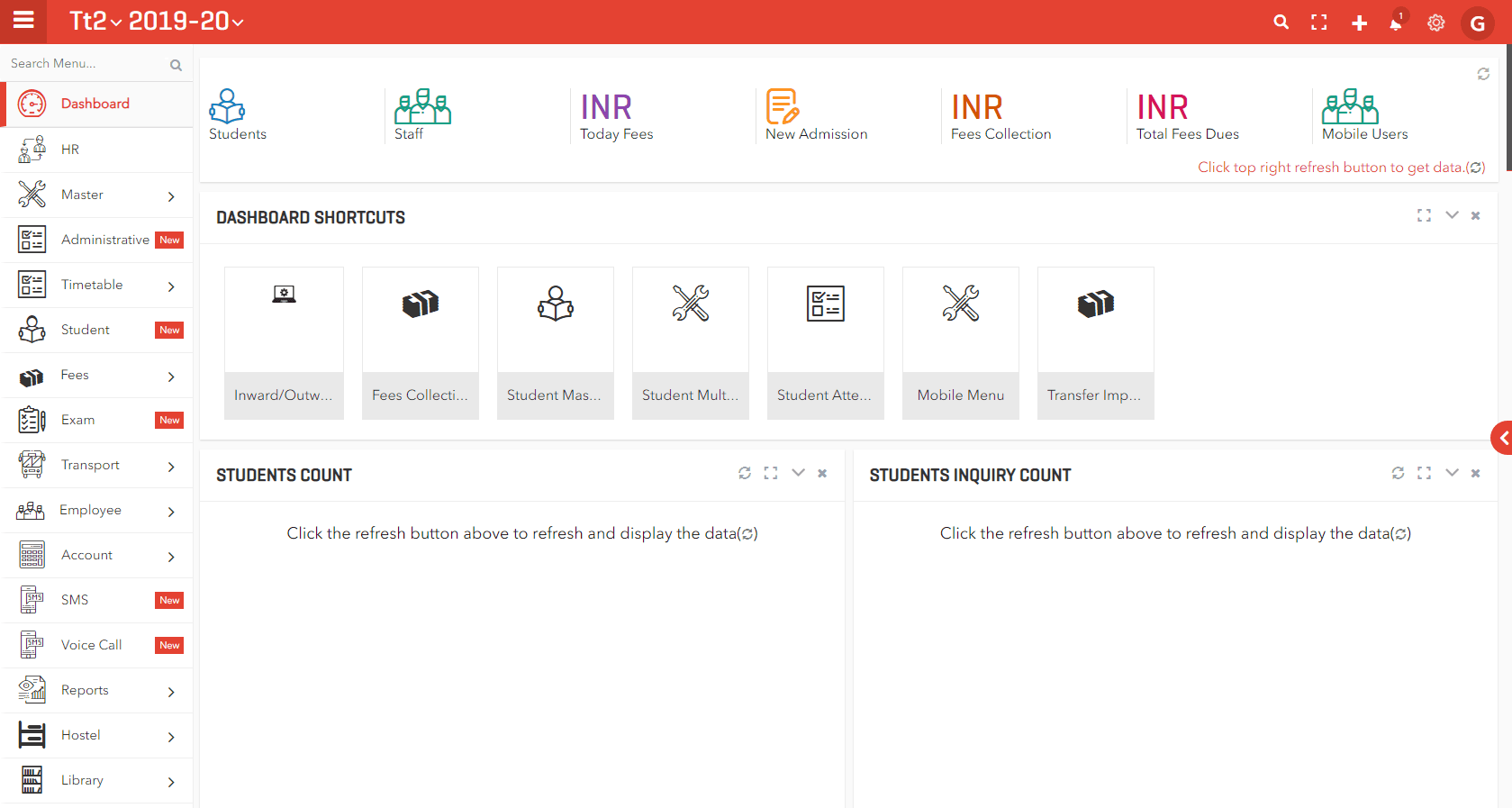Click the New Admission summary card
1512x808 pixels.
pos(816,116)
